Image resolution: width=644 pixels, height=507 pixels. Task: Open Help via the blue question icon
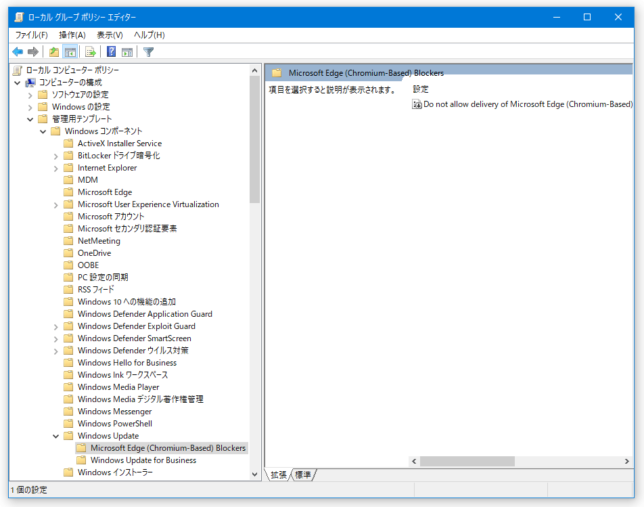tap(111, 52)
